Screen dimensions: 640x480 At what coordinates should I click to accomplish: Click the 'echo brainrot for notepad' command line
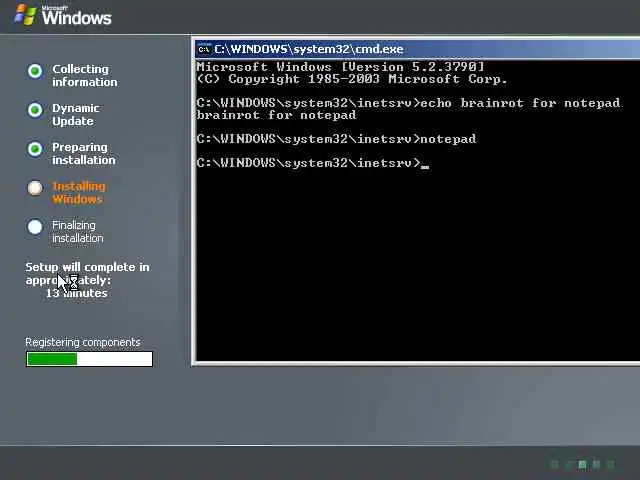(409, 103)
